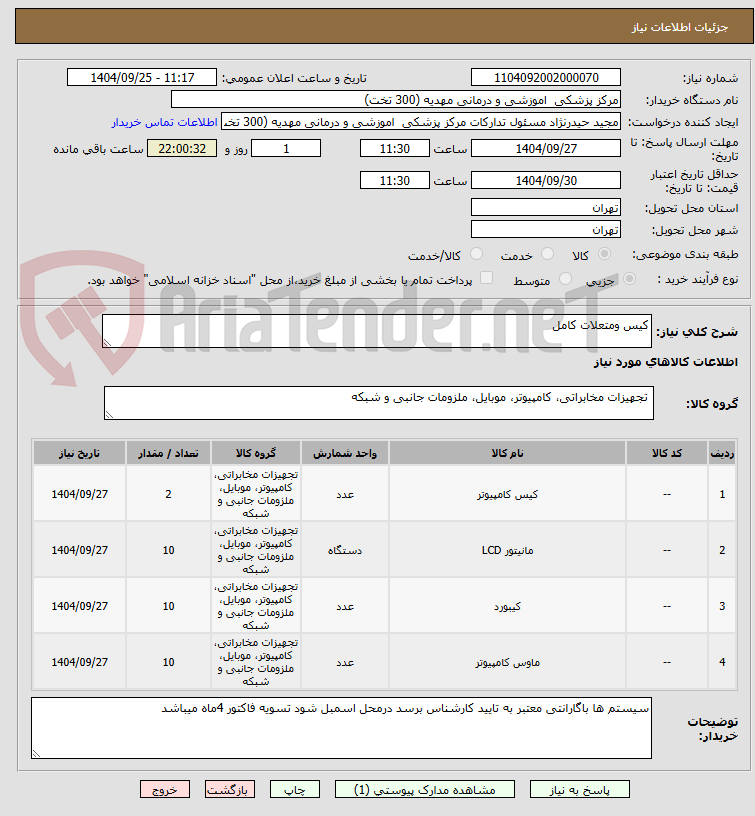Click the buyer organization name field
The image size is (755, 816).
[396, 100]
